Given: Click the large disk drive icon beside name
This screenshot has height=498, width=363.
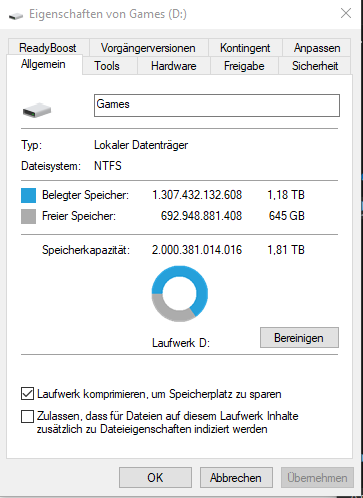Looking at the screenshot, I should (x=37, y=110).
